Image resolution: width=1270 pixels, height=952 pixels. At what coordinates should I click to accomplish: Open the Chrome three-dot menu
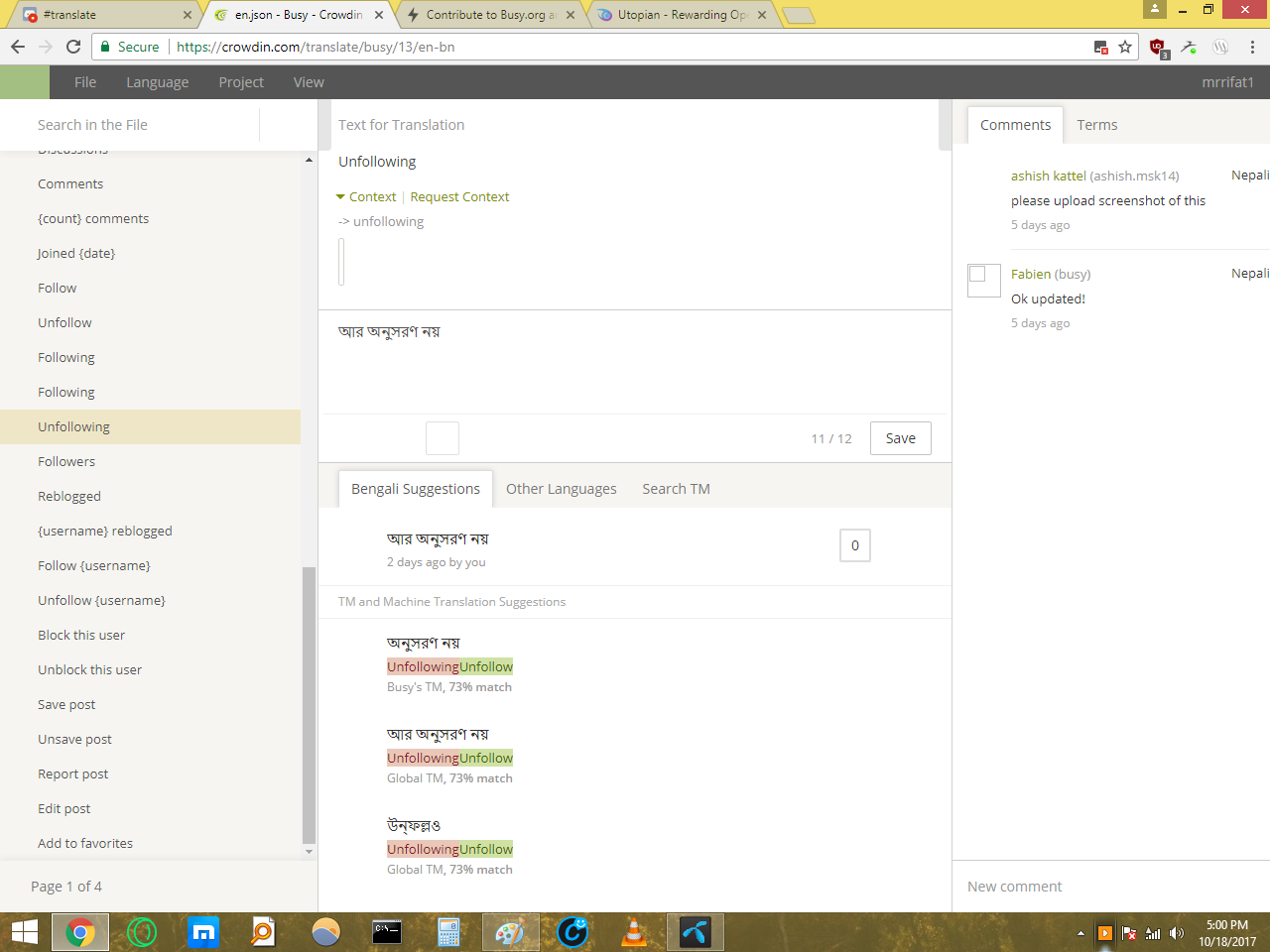tap(1253, 47)
